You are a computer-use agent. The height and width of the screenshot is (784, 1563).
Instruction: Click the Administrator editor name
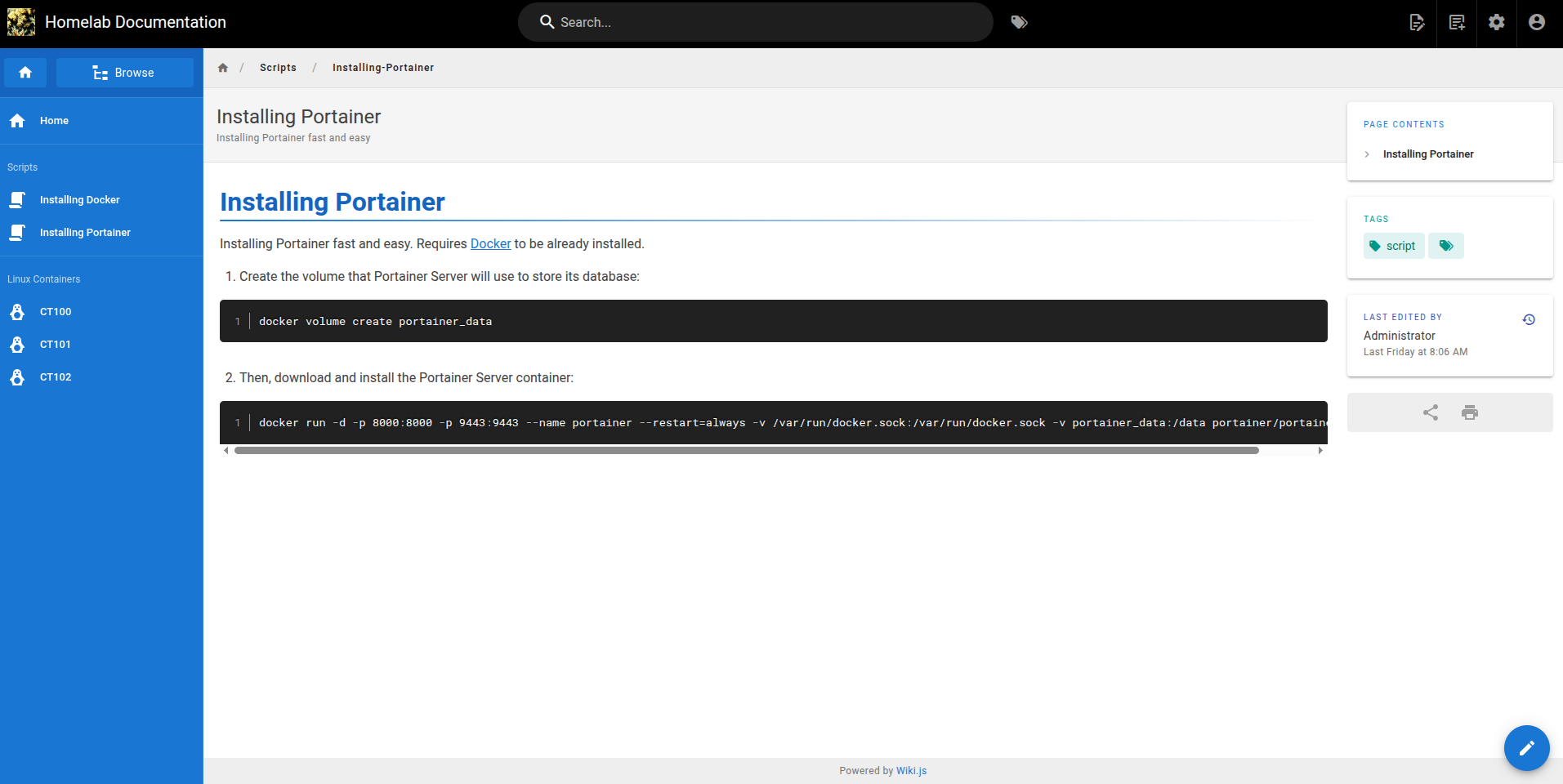1399,336
